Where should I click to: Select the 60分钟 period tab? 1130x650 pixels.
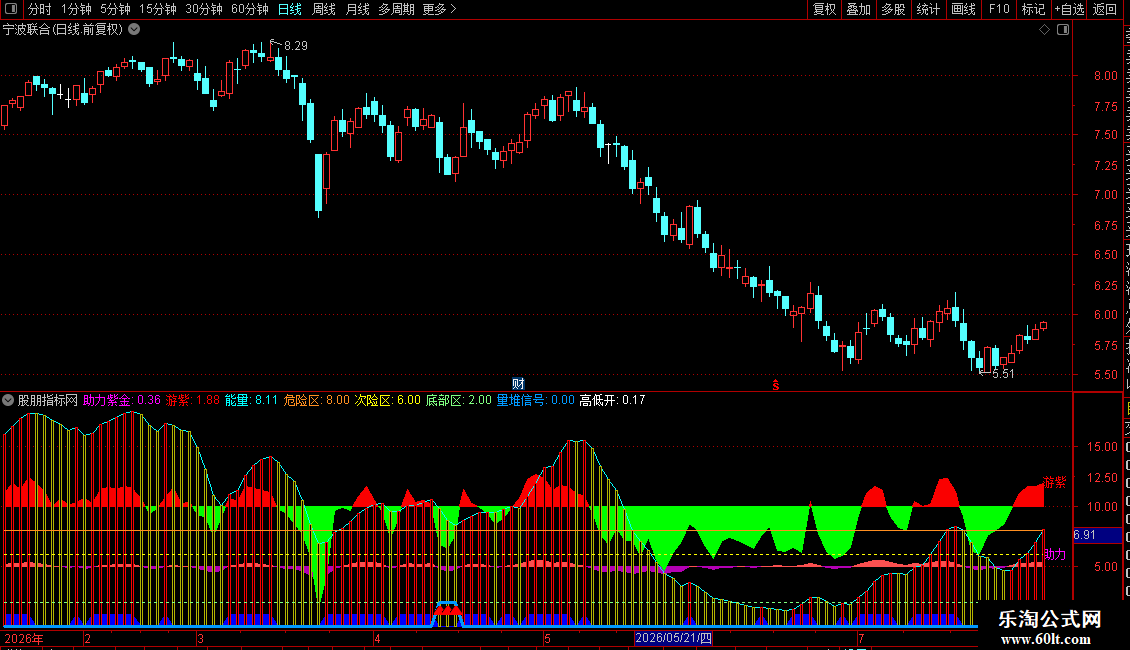[x=249, y=9]
